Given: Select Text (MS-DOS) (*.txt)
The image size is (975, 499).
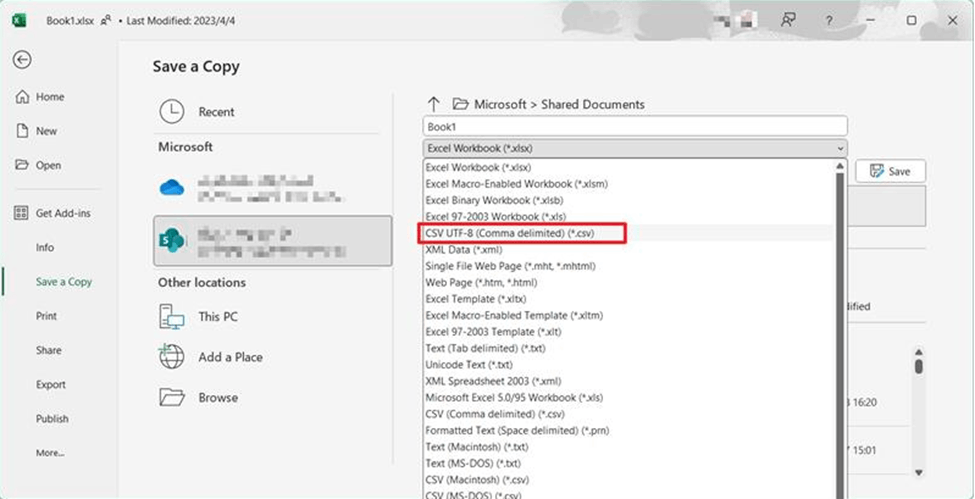Looking at the screenshot, I should 628,463.
